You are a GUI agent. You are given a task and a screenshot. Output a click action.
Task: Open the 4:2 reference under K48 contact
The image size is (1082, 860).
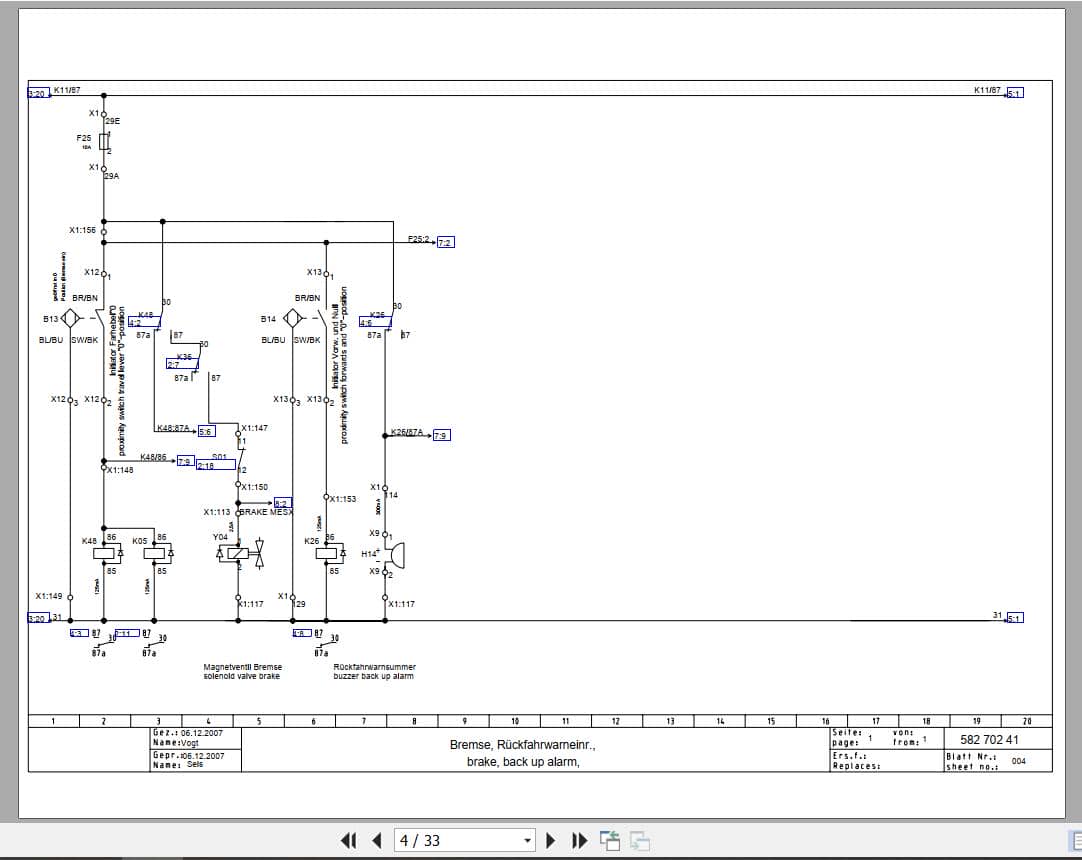click(144, 322)
